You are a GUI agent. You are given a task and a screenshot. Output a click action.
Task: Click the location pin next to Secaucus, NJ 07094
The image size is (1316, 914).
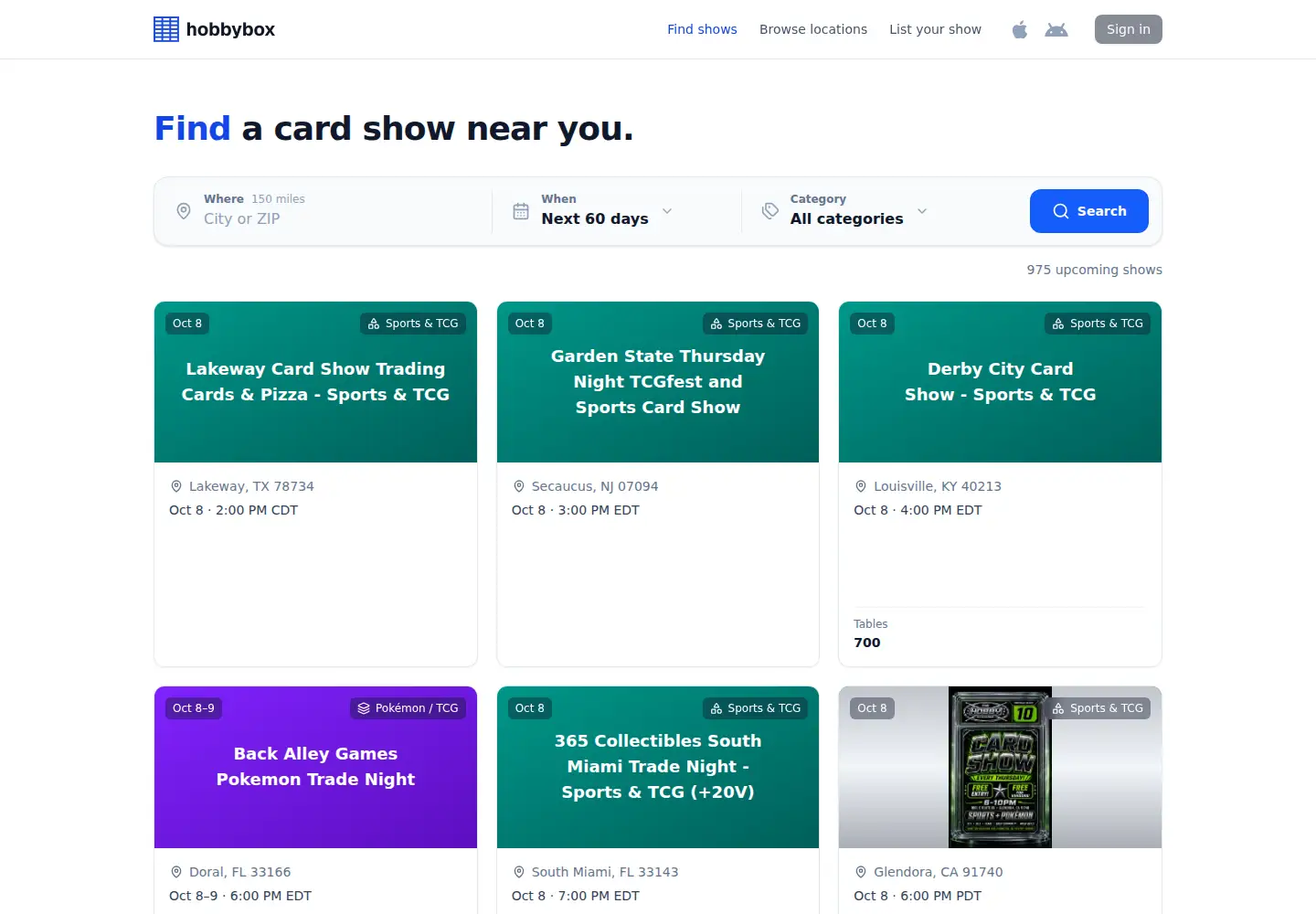pos(519,486)
